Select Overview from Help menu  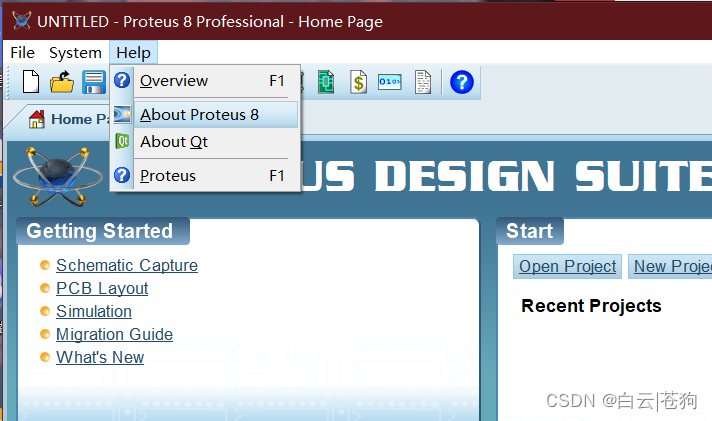[x=205, y=81]
